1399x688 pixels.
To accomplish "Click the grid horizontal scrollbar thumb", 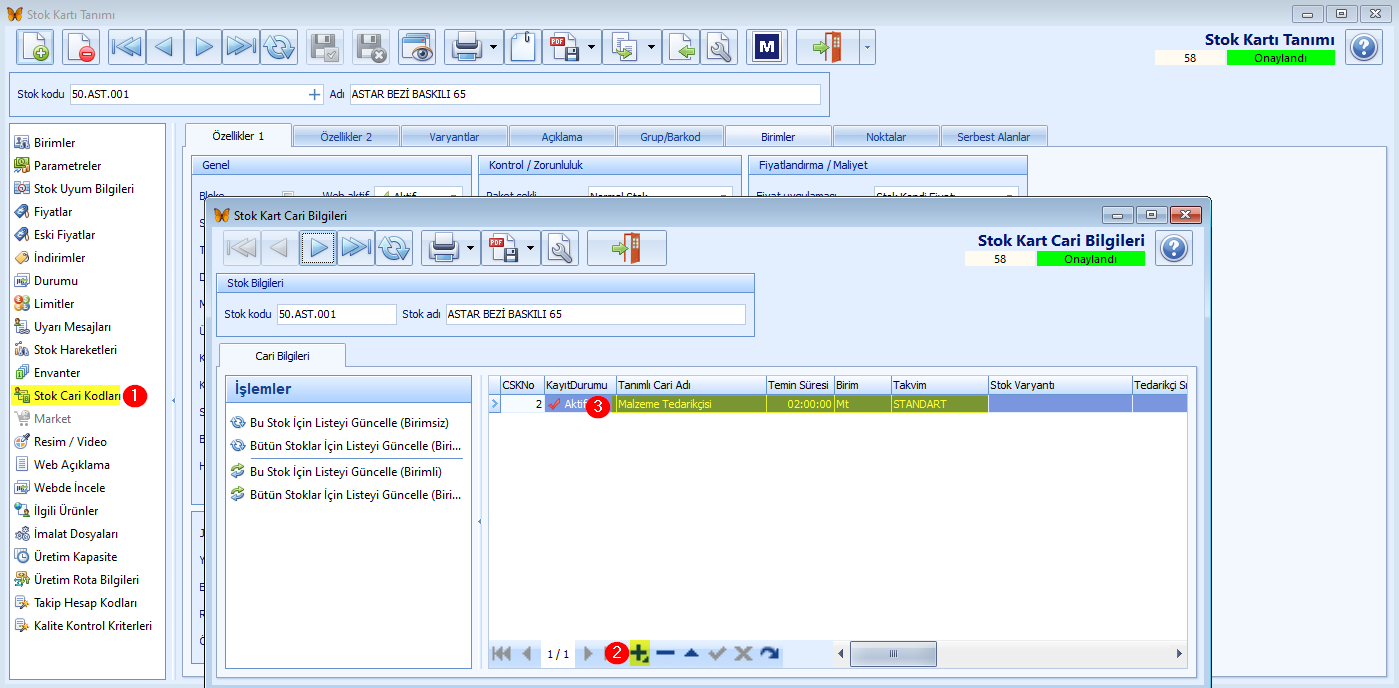I will (x=893, y=653).
